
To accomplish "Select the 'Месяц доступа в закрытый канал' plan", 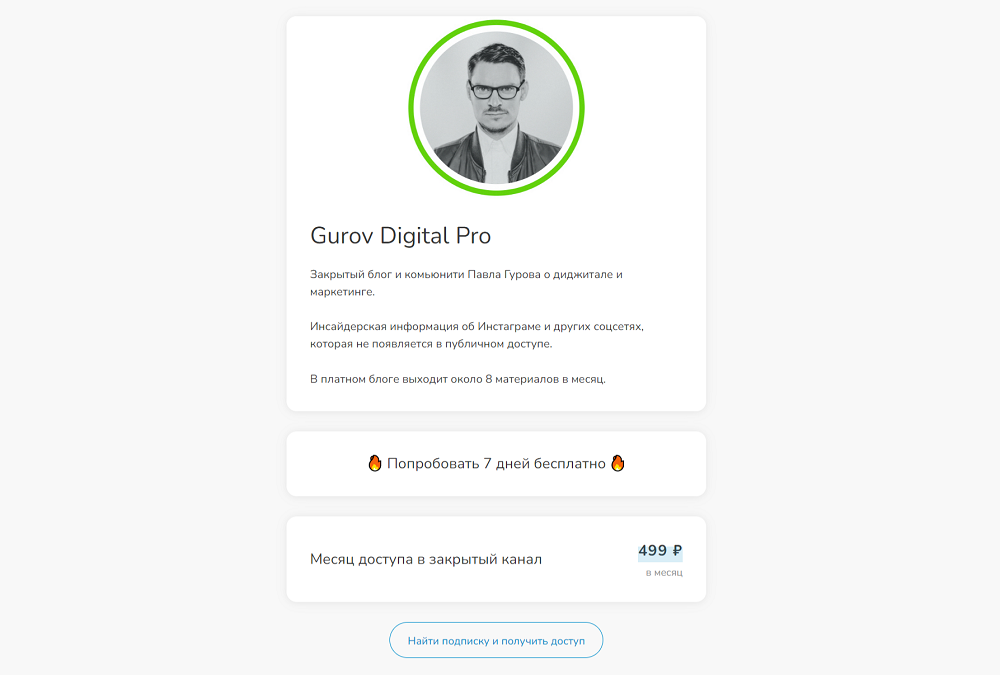I will [496, 559].
